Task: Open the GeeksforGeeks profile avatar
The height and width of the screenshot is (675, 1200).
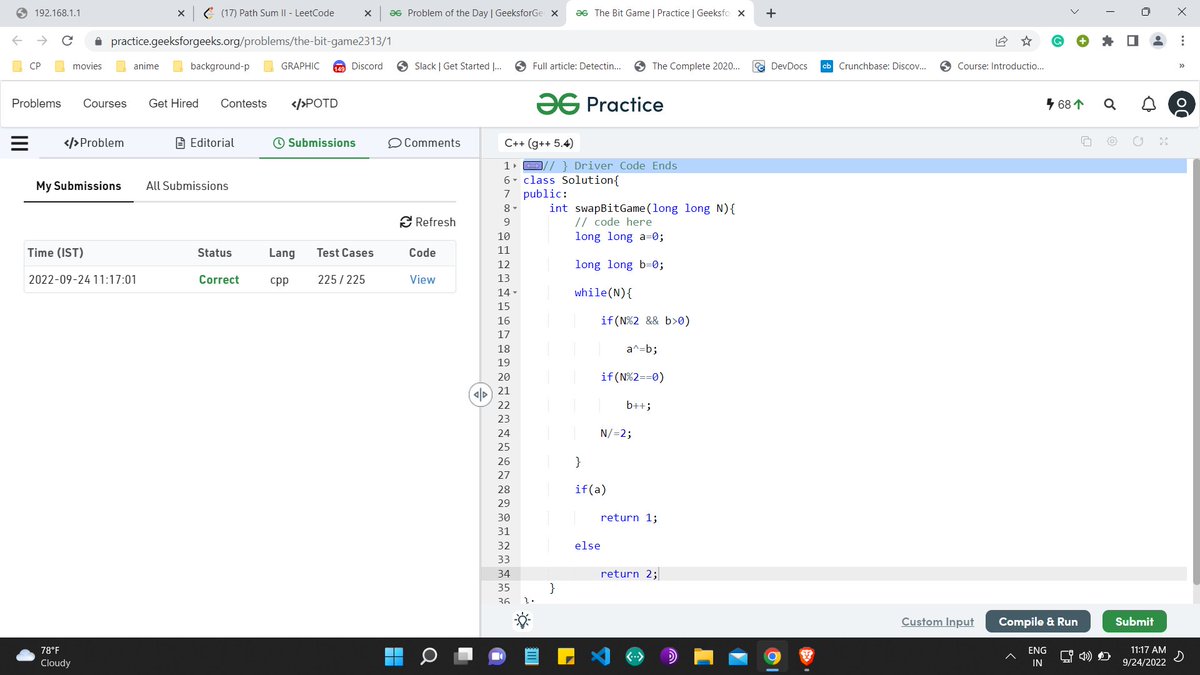Action: coord(1182,104)
